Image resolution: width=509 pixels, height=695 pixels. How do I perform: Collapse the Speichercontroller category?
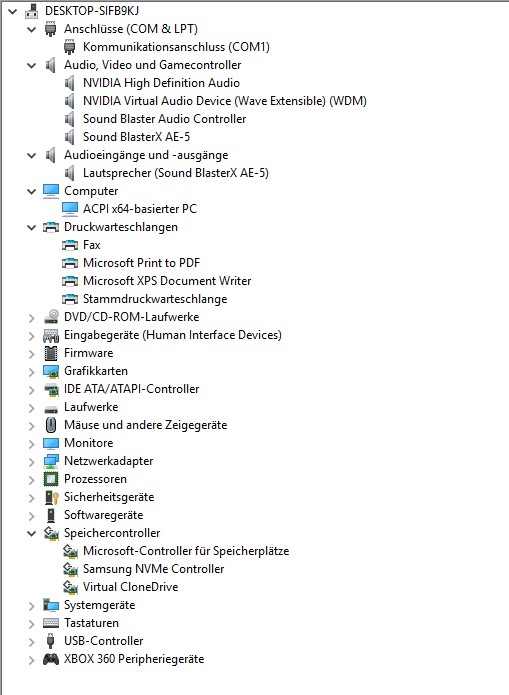point(31,534)
